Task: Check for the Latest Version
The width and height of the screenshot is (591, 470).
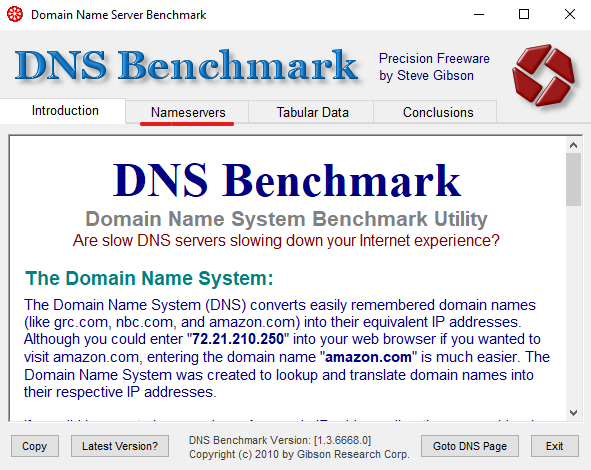Action: pos(120,446)
